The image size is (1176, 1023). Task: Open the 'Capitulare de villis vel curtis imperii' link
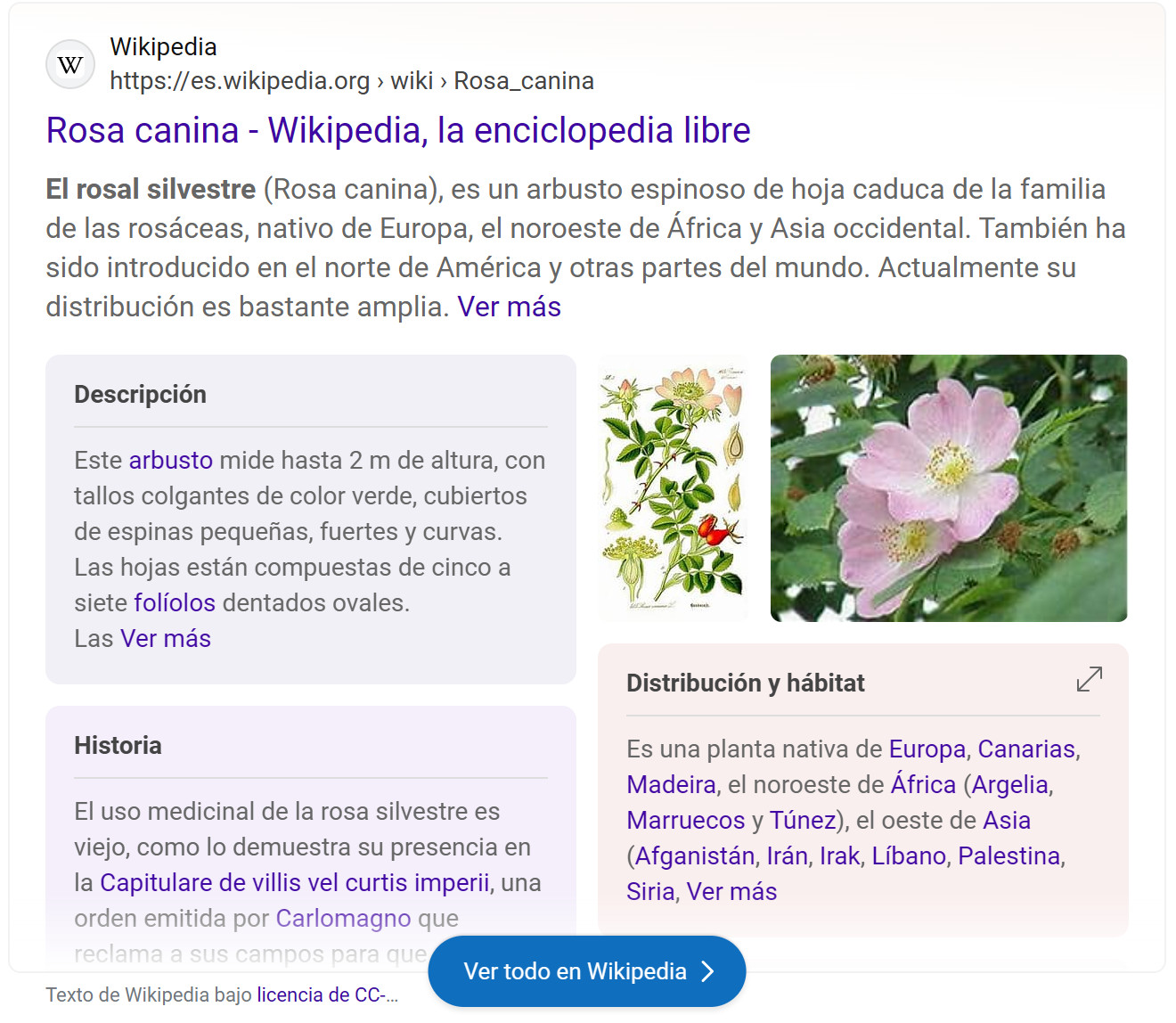point(295,882)
